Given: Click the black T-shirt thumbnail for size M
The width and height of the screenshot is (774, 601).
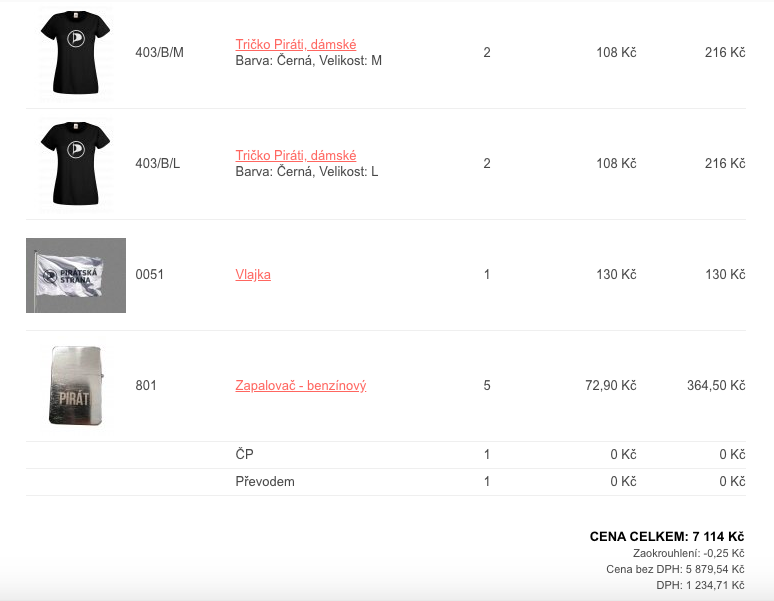Looking at the screenshot, I should [x=75, y=52].
